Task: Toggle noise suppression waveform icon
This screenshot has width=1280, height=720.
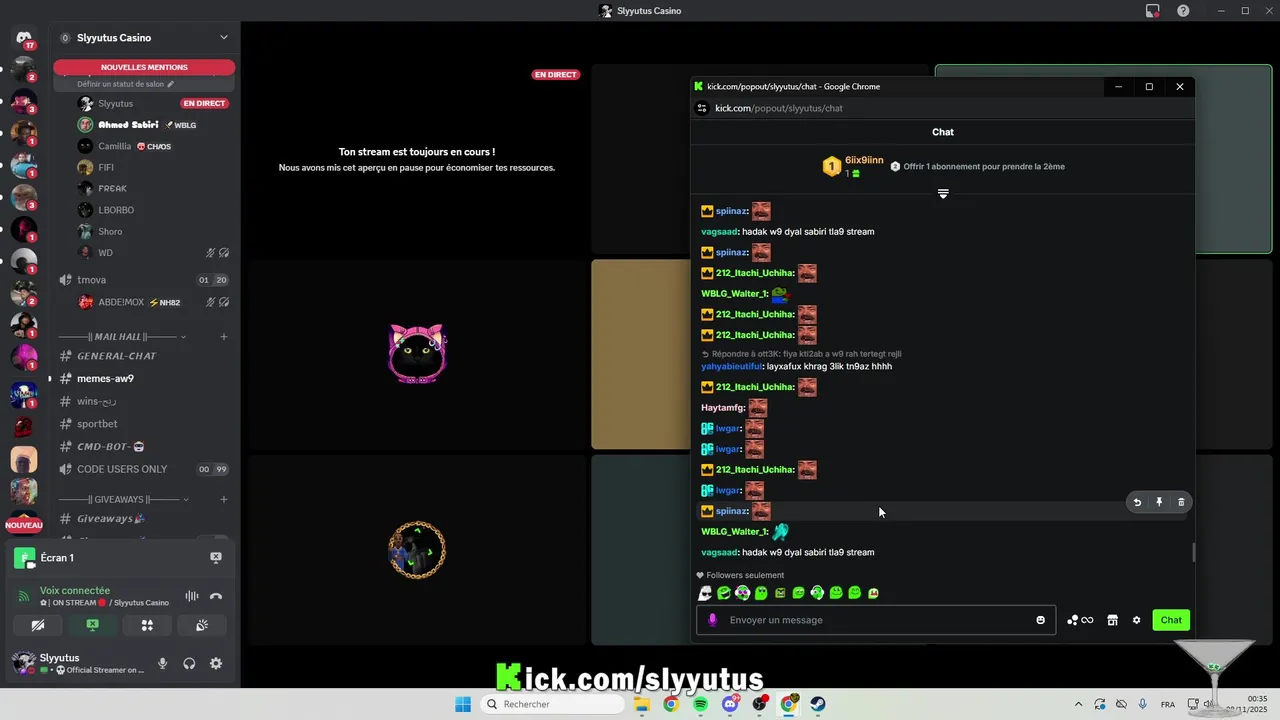Action: [x=191, y=596]
